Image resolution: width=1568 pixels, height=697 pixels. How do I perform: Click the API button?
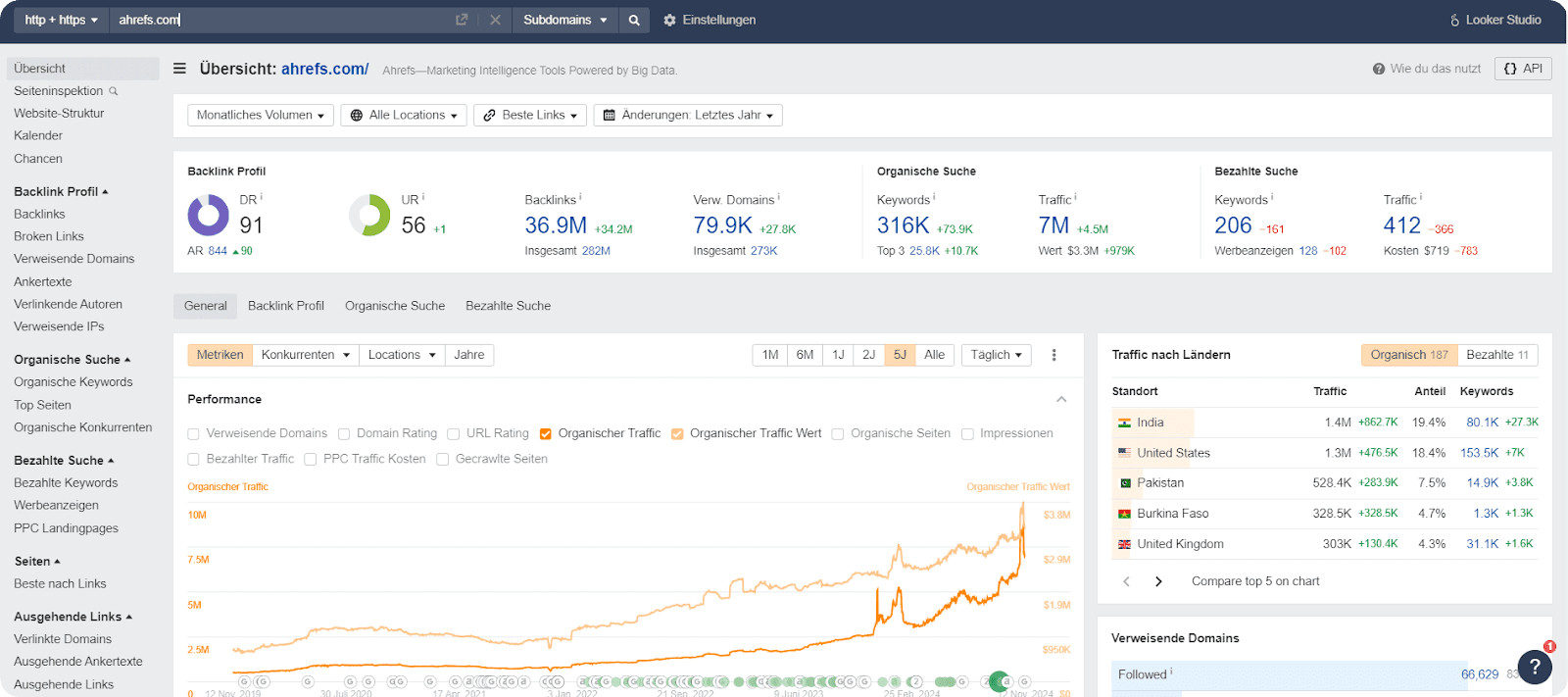[1523, 69]
